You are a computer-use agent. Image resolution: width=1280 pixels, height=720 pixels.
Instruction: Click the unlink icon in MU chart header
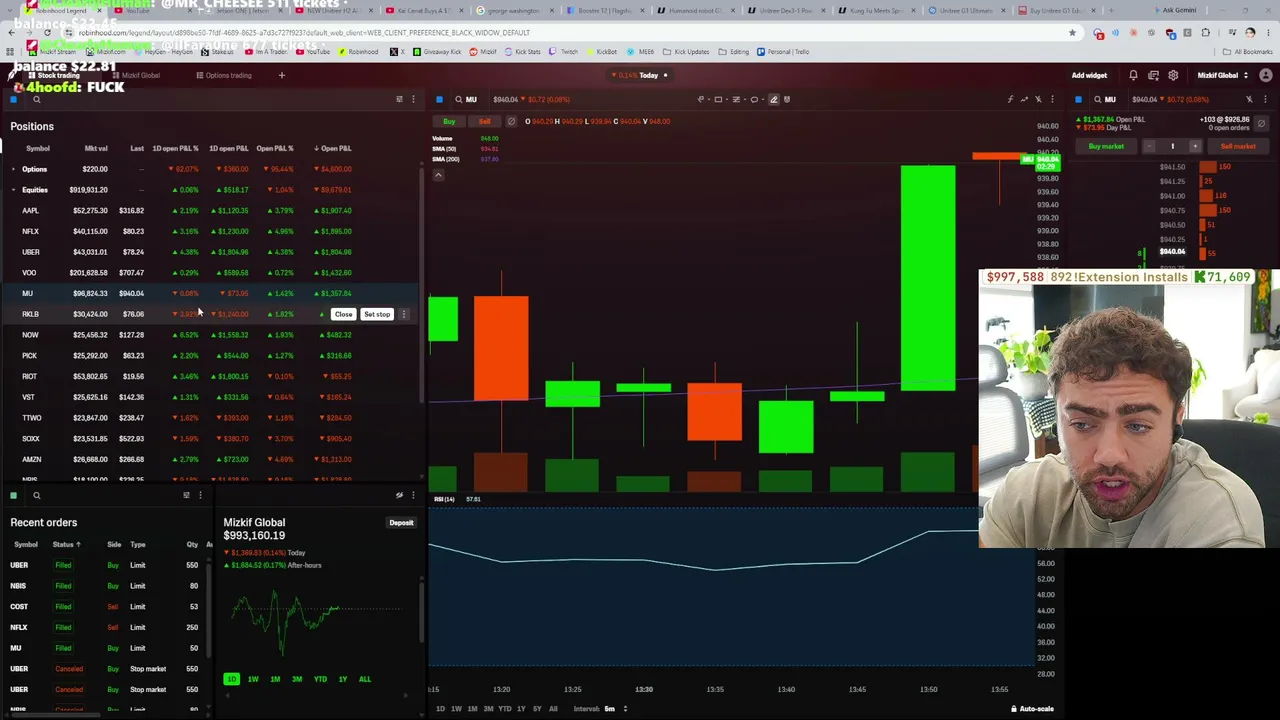[1038, 99]
